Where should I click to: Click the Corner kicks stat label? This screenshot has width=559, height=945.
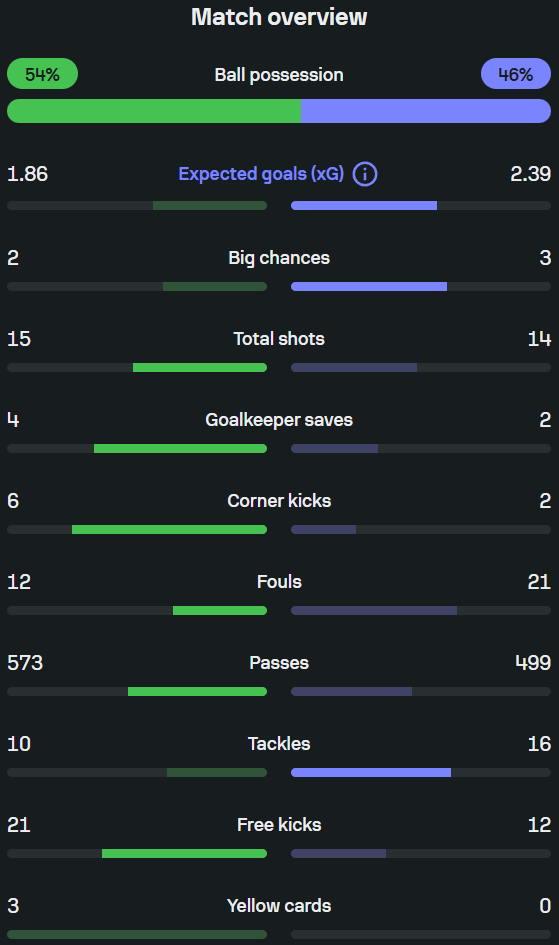click(x=279, y=501)
